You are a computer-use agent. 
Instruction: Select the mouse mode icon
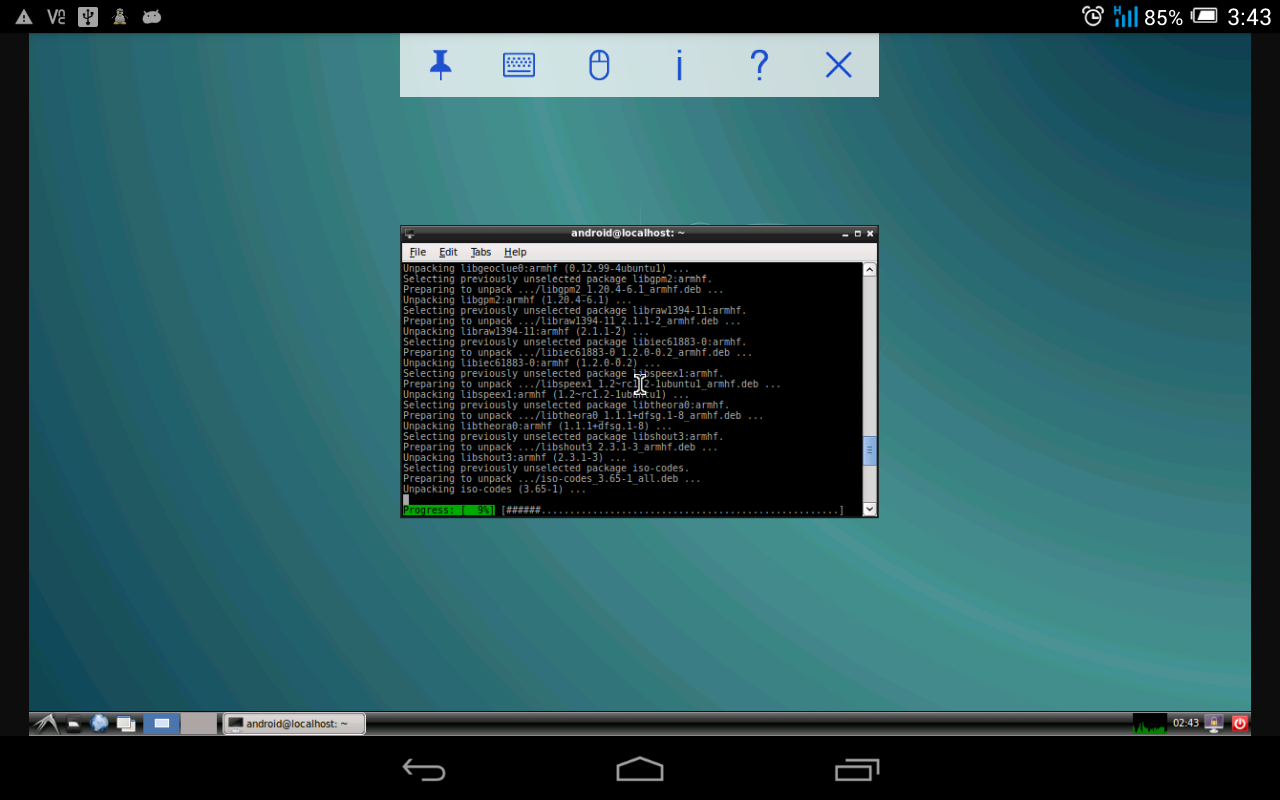599,66
